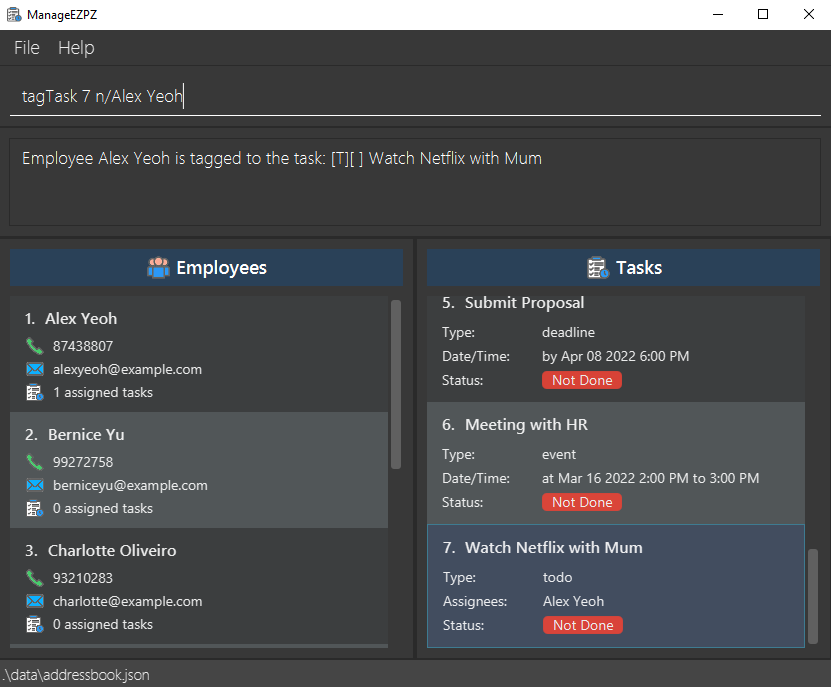Click the 'event' type value
Image resolution: width=831 pixels, height=687 pixels.
tap(559, 454)
